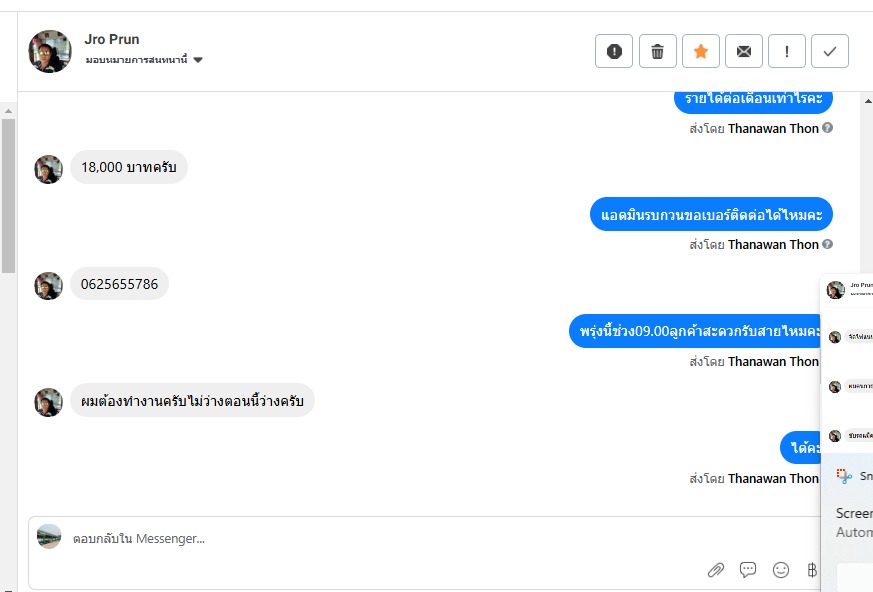The width and height of the screenshot is (873, 592).
Task: Mark conversation unread with envelope icon
Action: coord(744,51)
